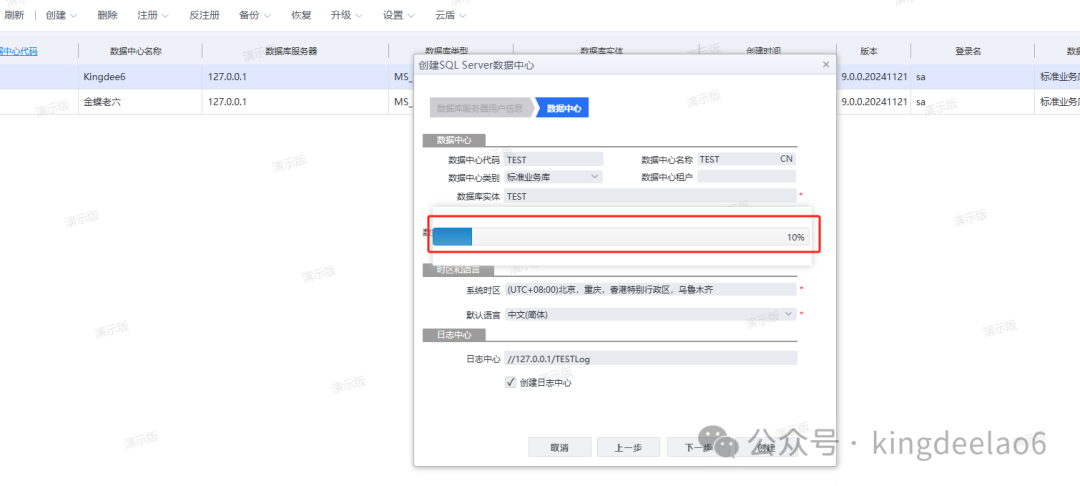Open the 注册 menu

[153, 16]
